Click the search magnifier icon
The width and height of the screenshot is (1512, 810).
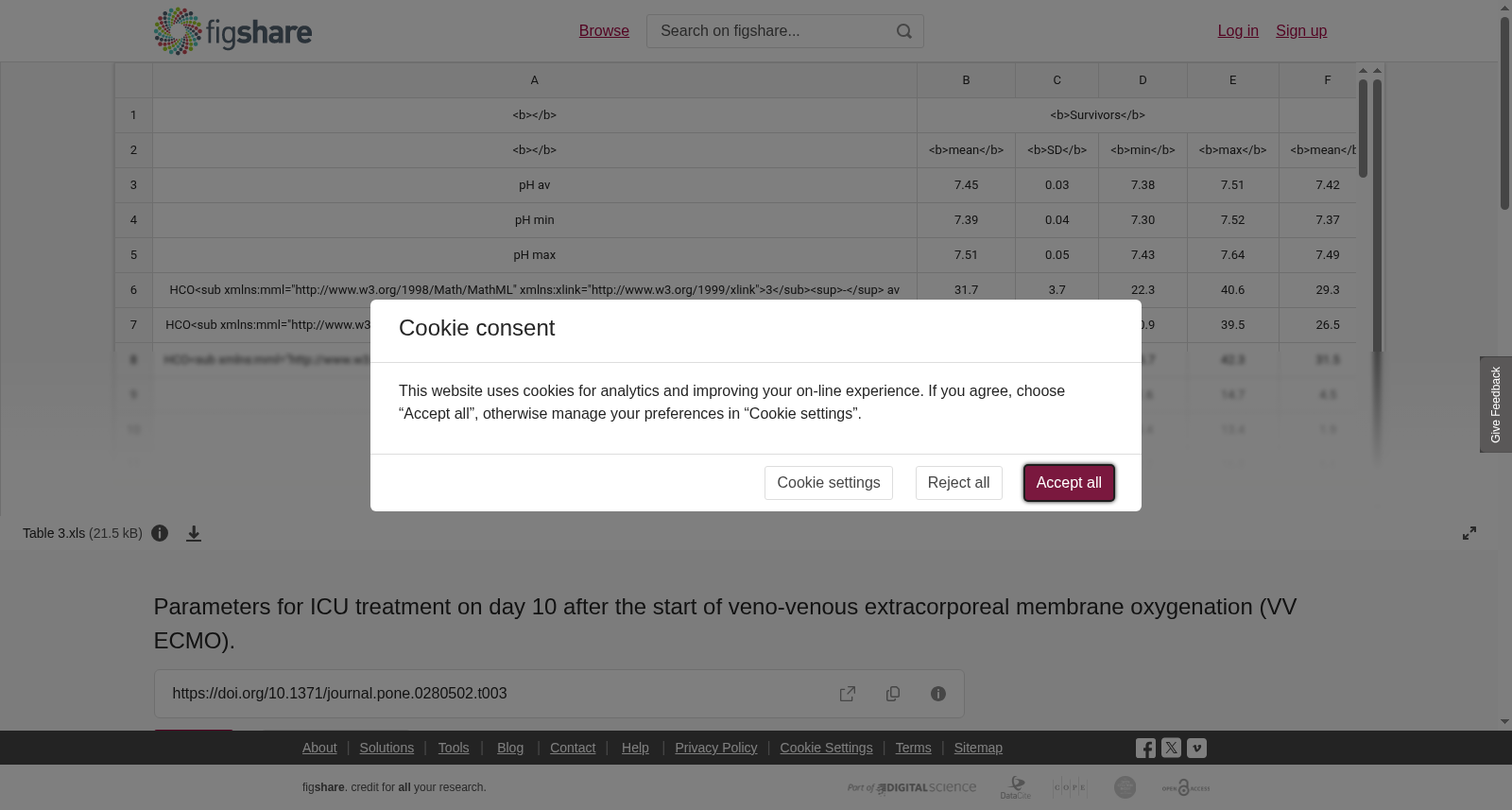click(x=904, y=31)
